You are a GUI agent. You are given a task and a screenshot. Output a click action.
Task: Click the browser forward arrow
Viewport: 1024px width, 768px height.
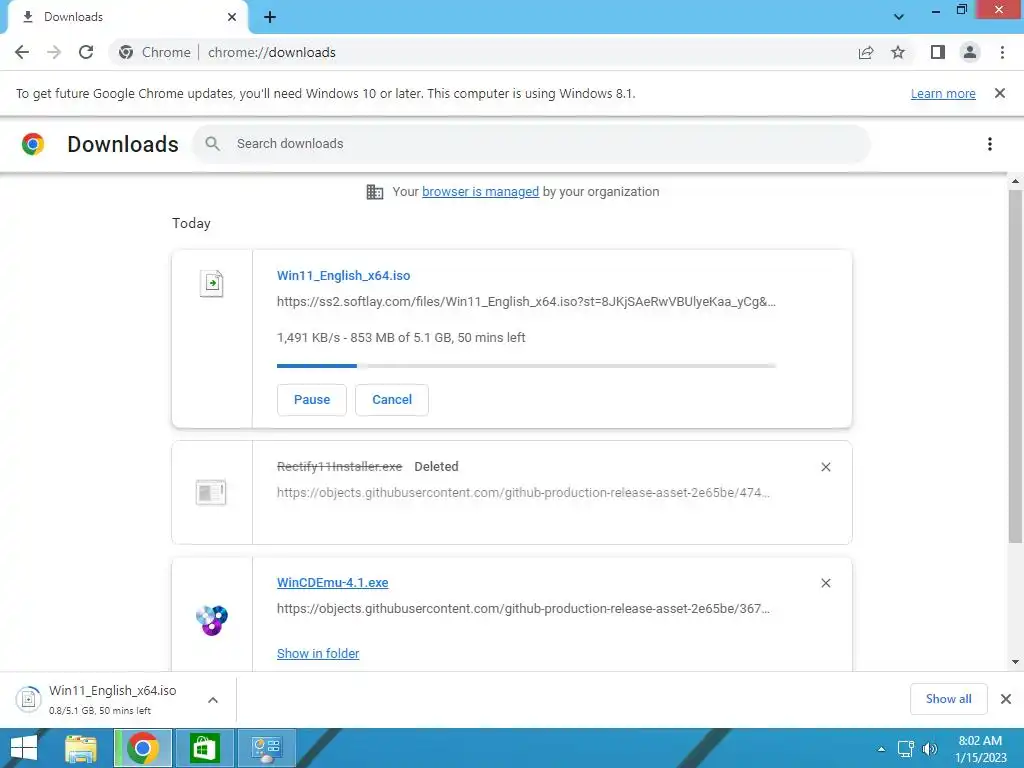(x=54, y=52)
